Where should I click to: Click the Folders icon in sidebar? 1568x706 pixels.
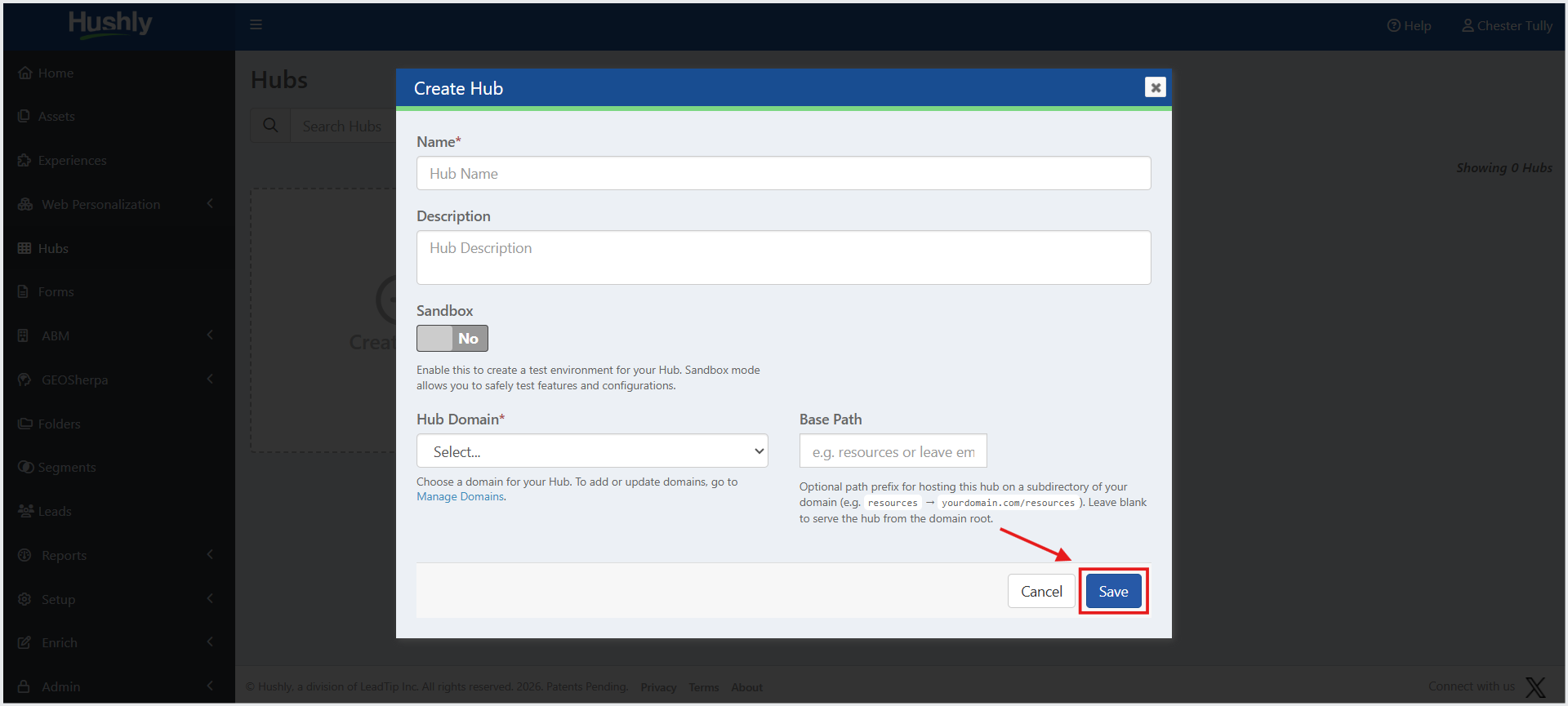24,424
